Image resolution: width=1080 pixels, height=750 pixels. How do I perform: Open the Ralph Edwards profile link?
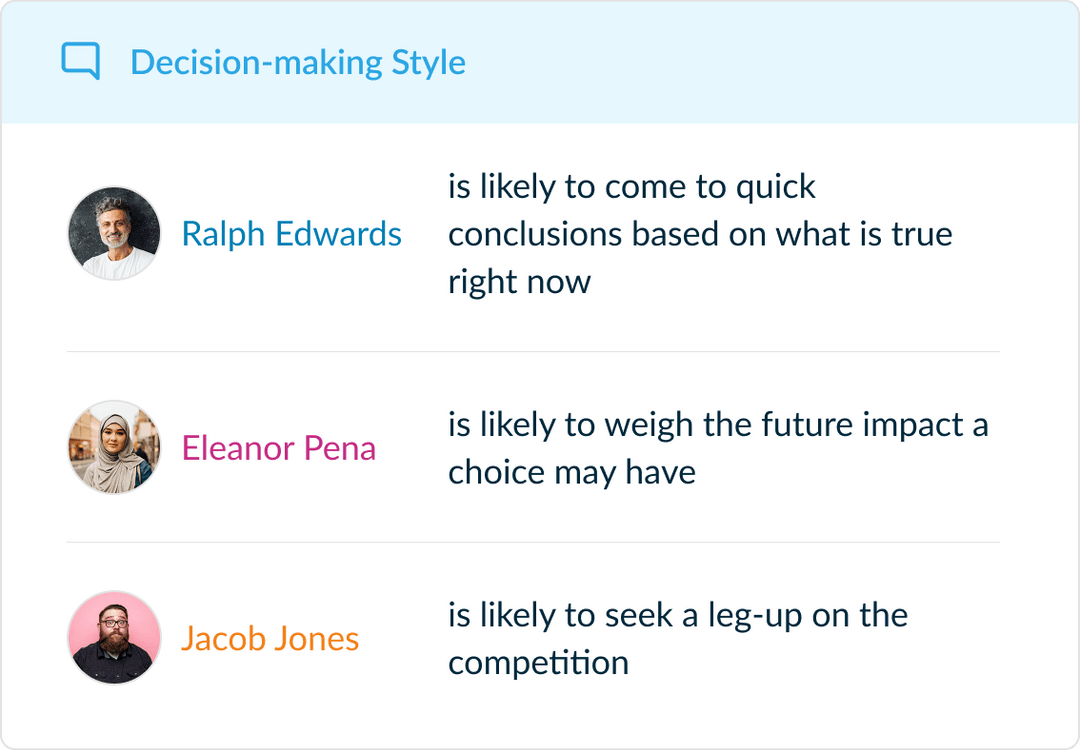[292, 233]
